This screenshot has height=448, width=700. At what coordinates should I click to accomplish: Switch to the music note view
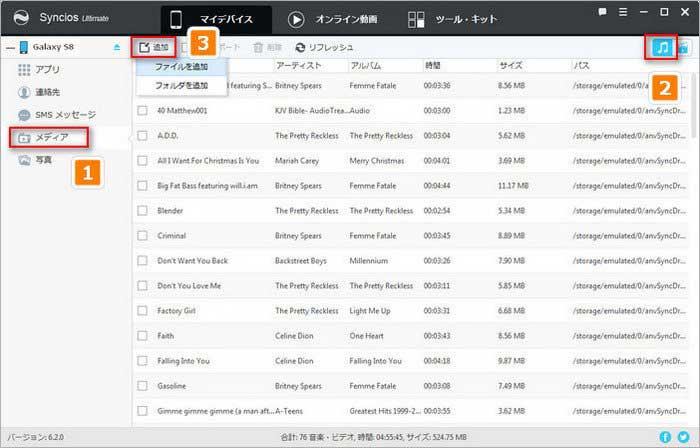coord(662,47)
